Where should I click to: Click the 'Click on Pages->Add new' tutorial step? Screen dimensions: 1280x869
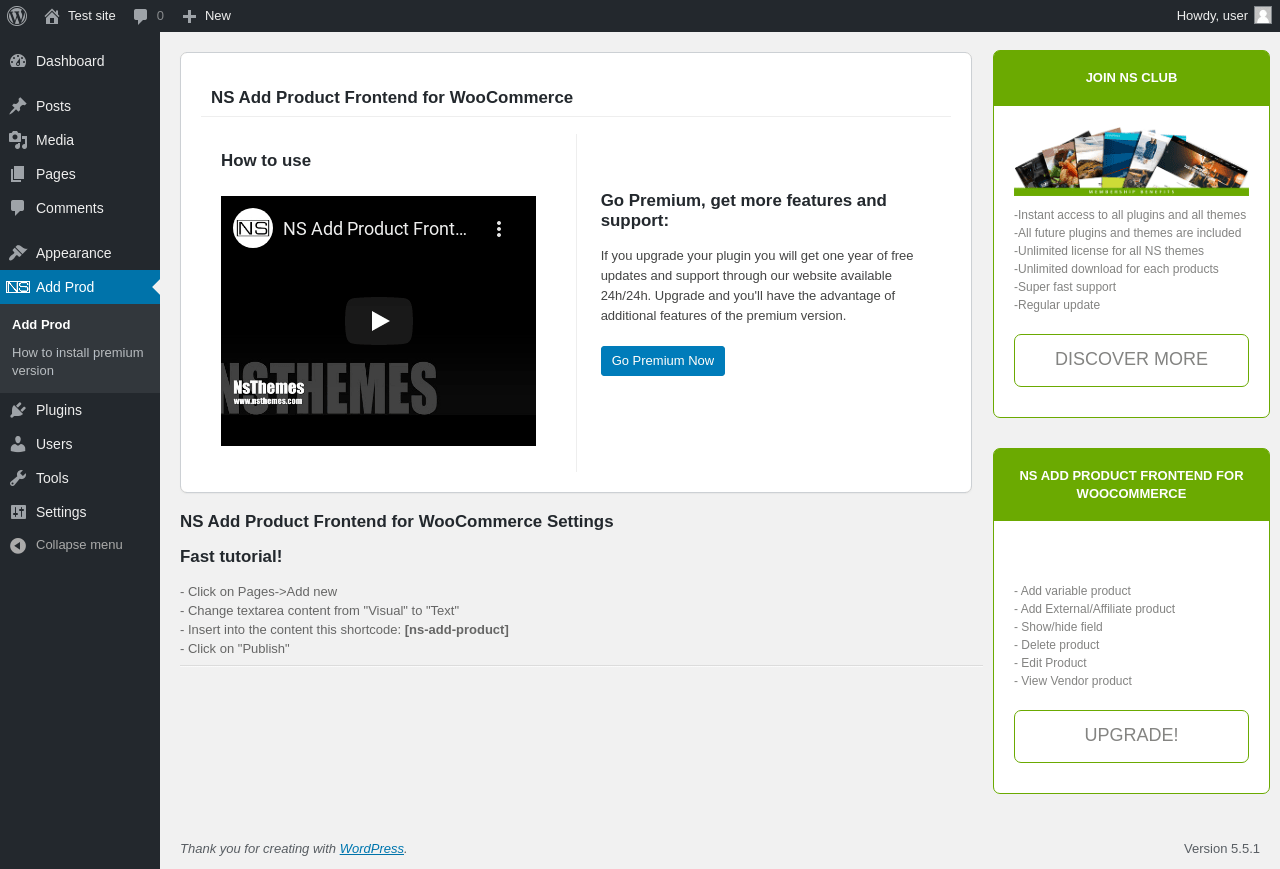[x=258, y=592]
